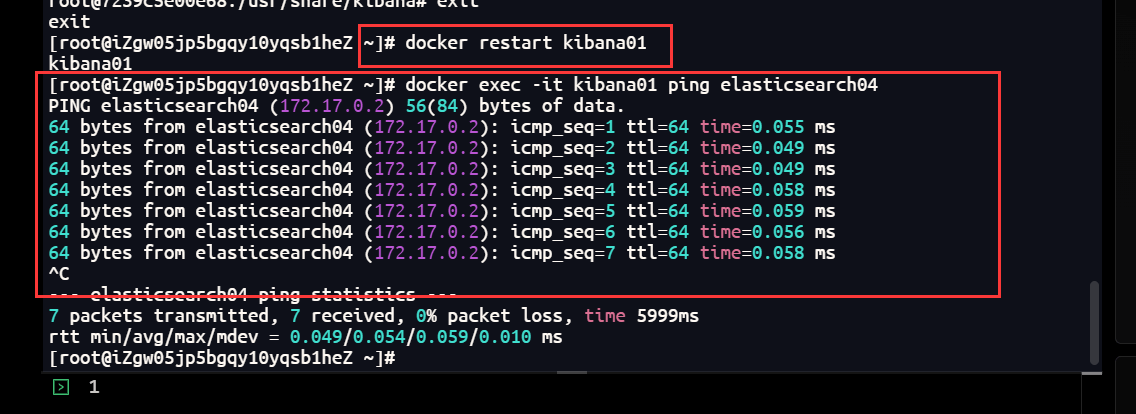This screenshot has height=414, width=1136.
Task: Click the kibana01 output below restart command
Action: [x=90, y=65]
